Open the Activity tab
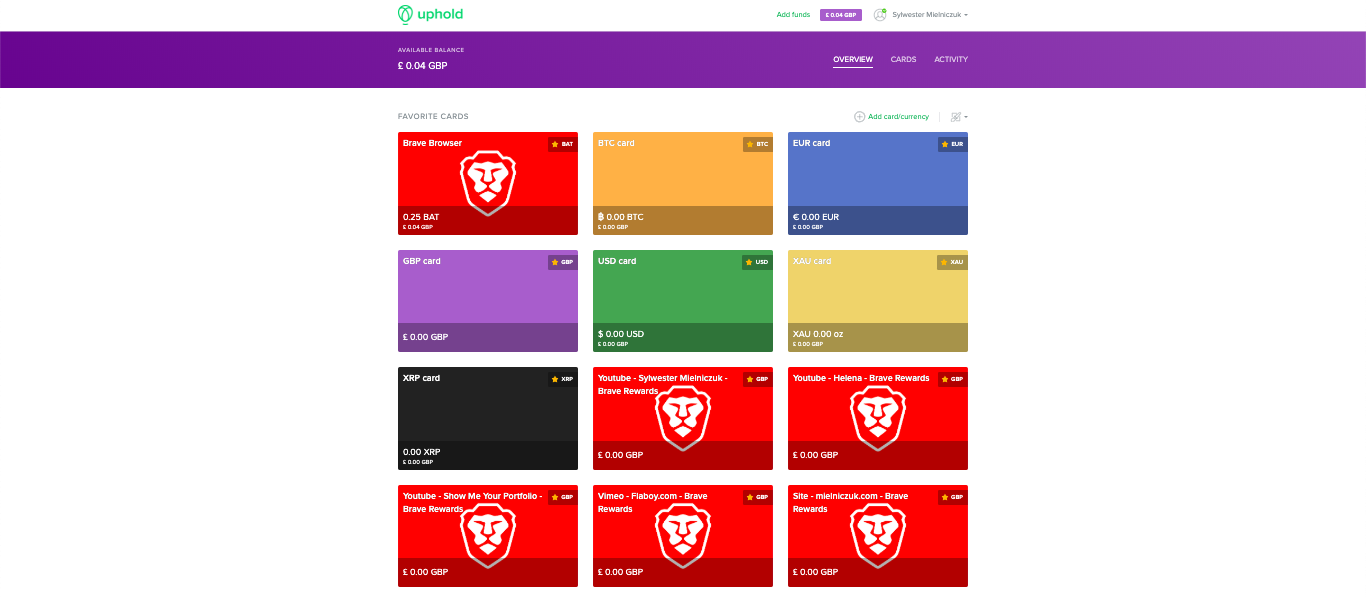 [951, 60]
